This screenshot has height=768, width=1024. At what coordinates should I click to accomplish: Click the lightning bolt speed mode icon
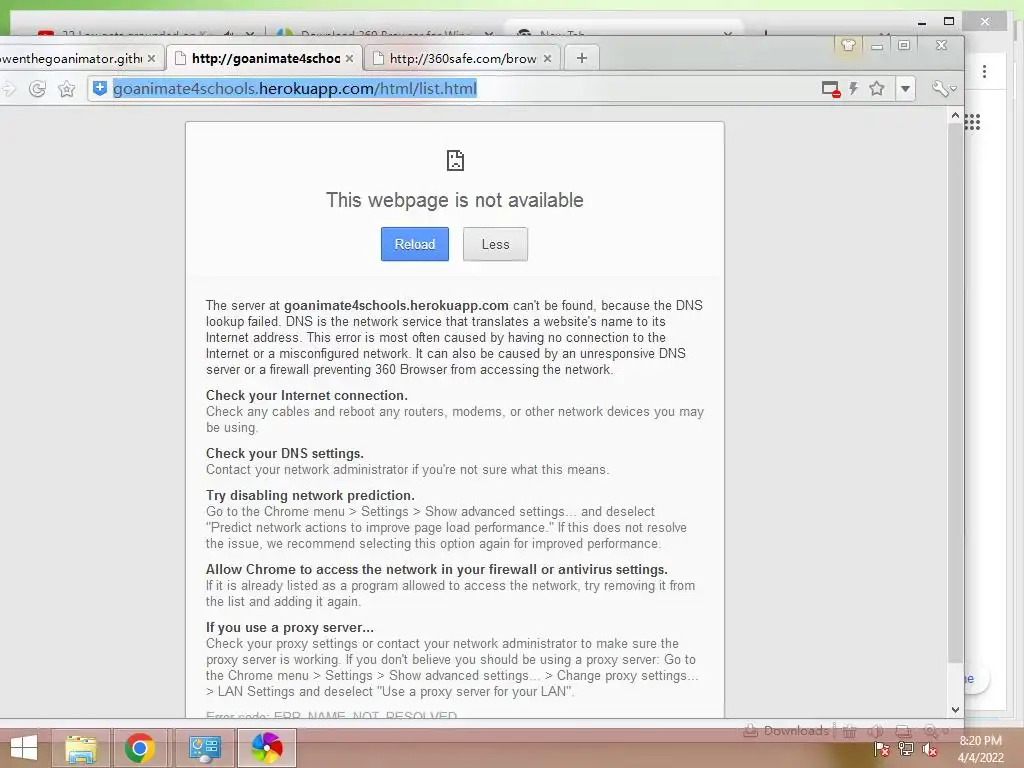(853, 88)
